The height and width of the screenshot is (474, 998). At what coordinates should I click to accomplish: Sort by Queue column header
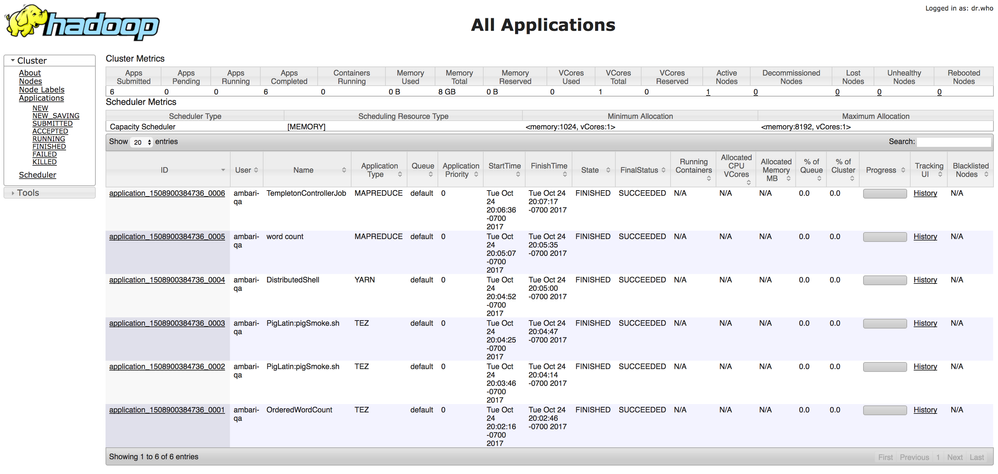point(423,167)
